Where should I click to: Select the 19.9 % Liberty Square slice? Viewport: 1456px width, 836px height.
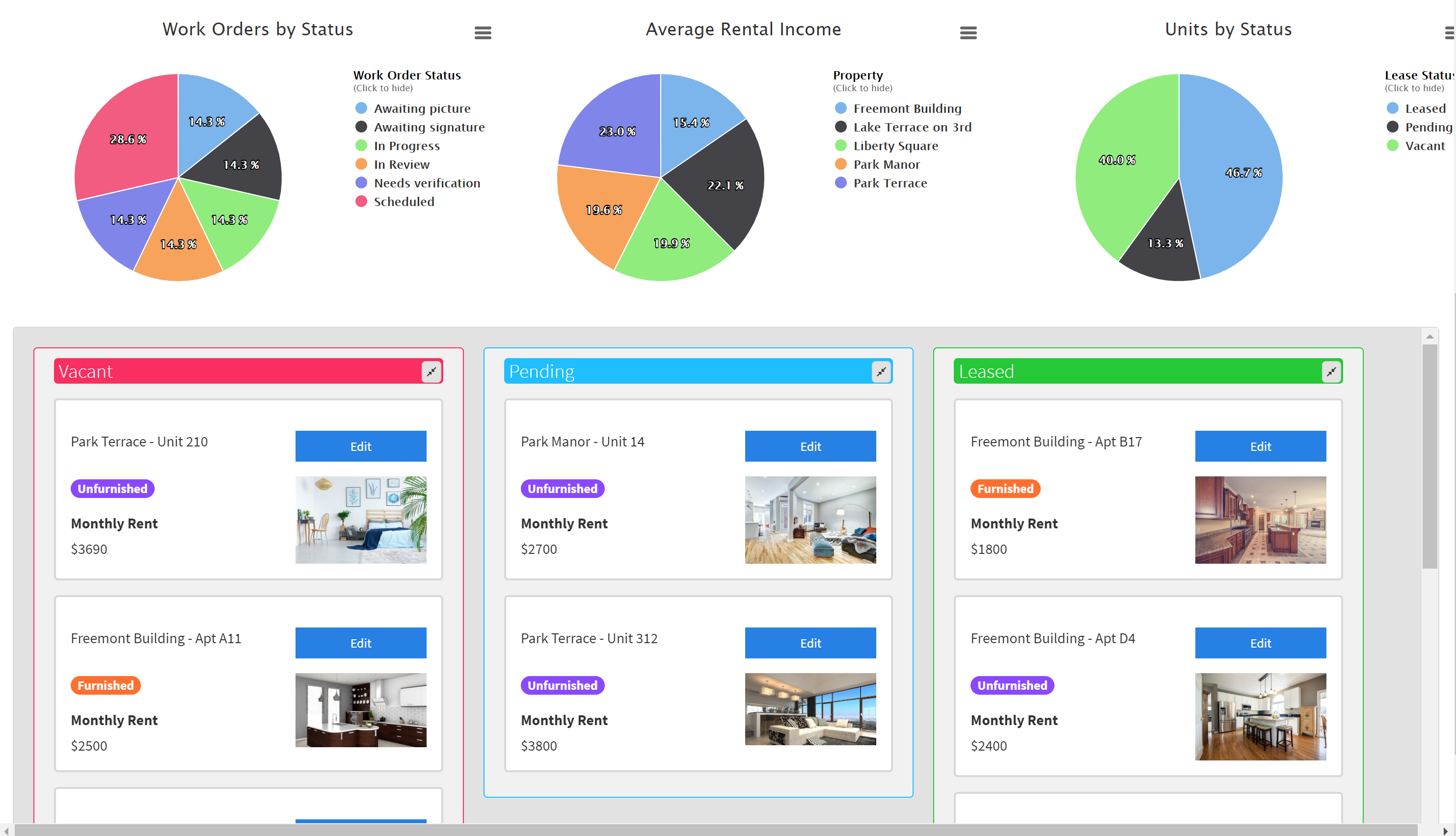tap(672, 244)
